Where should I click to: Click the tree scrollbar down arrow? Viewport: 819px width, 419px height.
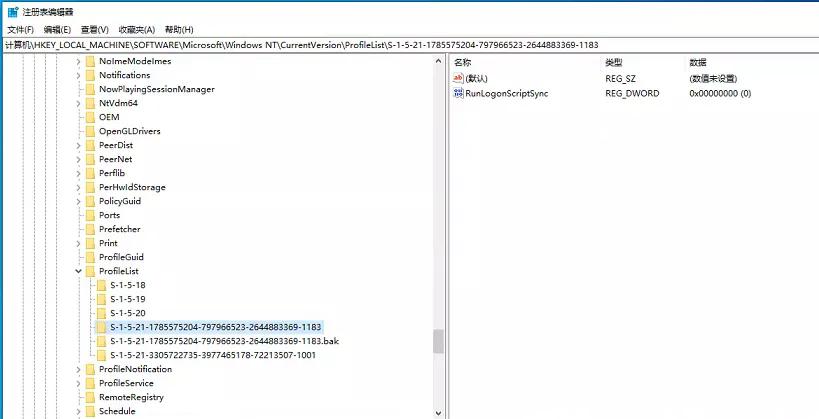coord(438,413)
